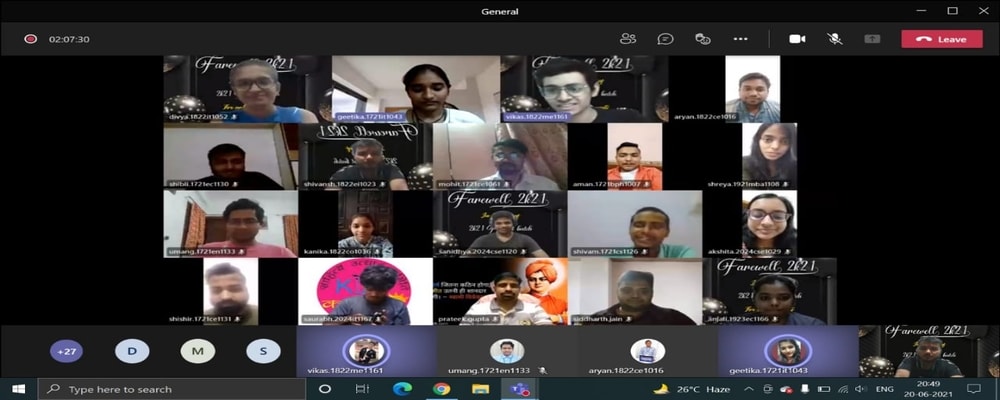Toggle the camera on or off
The width and height of the screenshot is (1000, 400).
797,39
